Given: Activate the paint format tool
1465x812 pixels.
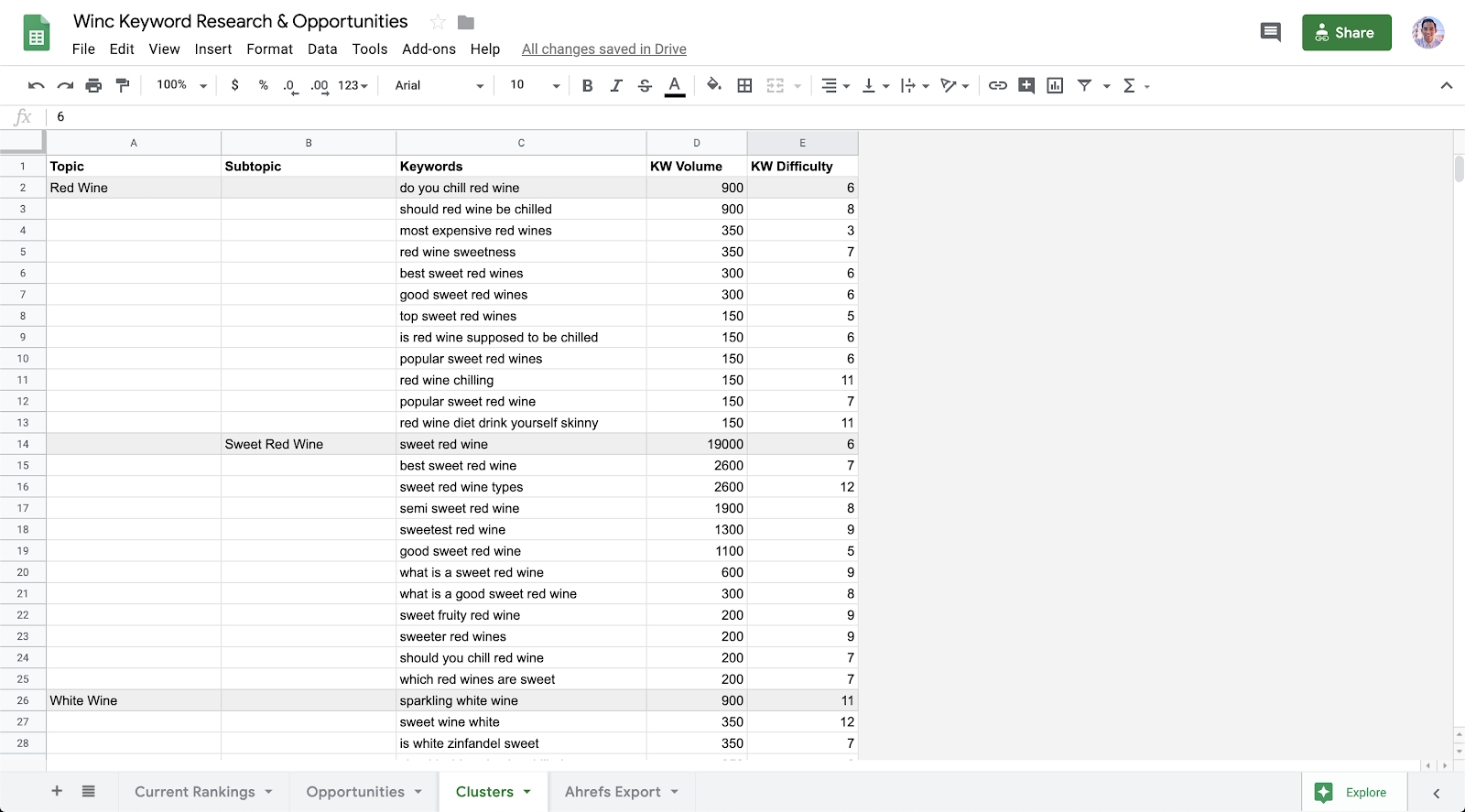Looking at the screenshot, I should [x=123, y=85].
